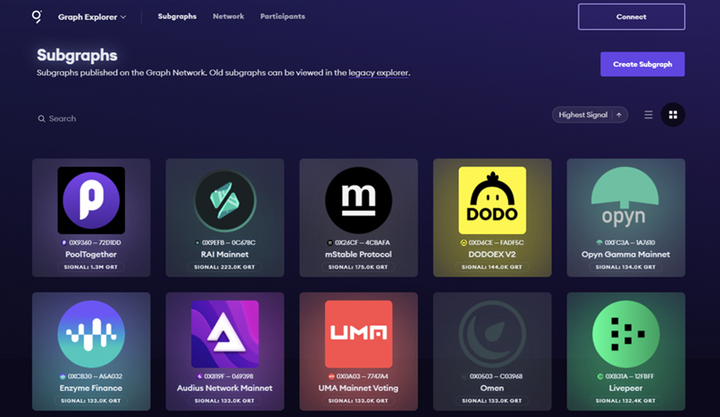Switch to the Network tab
Image resolution: width=720 pixels, height=417 pixels.
click(x=228, y=17)
